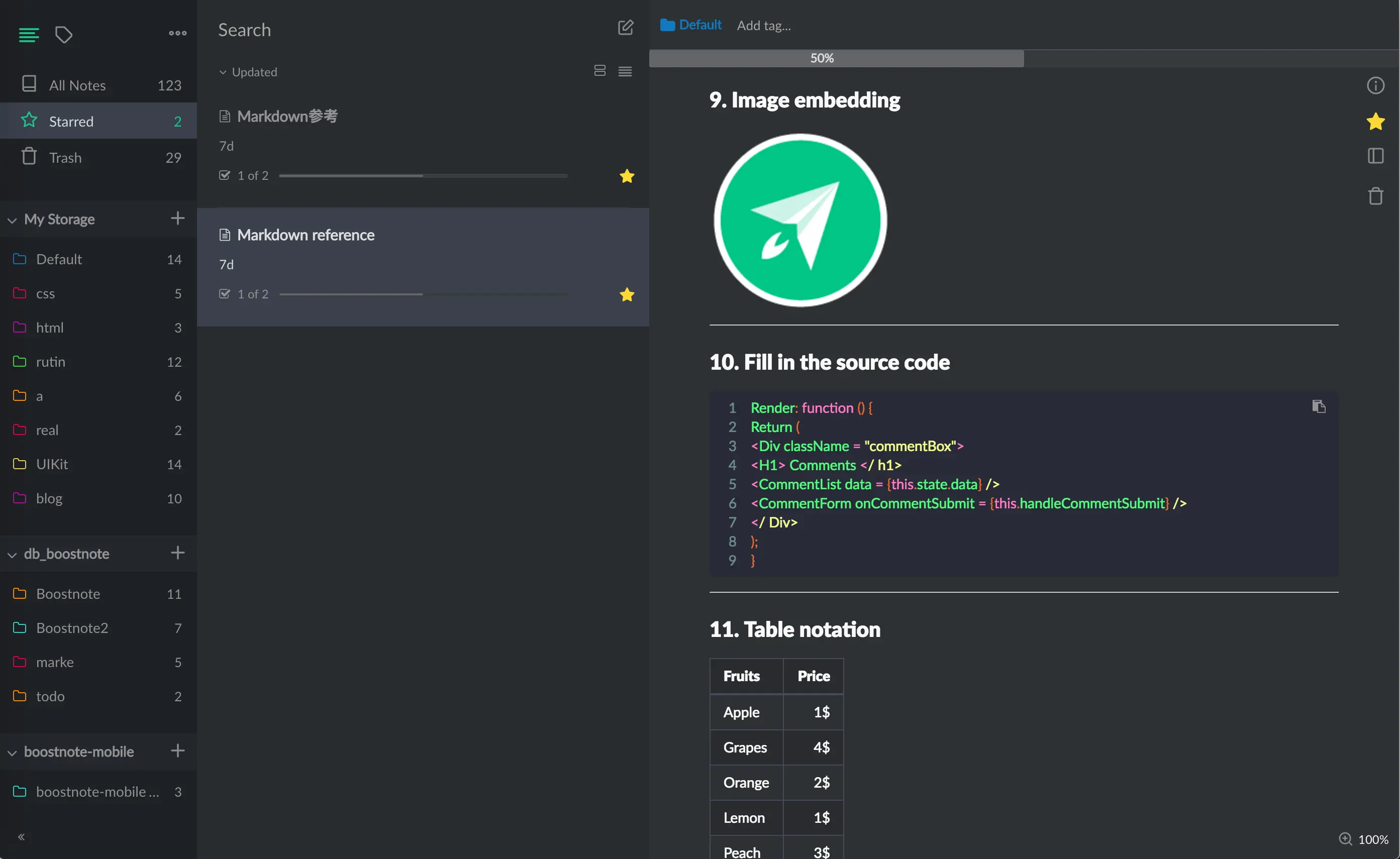Collapse the db_boostnote storage section
Screen dimensions: 1400x859
point(13,555)
